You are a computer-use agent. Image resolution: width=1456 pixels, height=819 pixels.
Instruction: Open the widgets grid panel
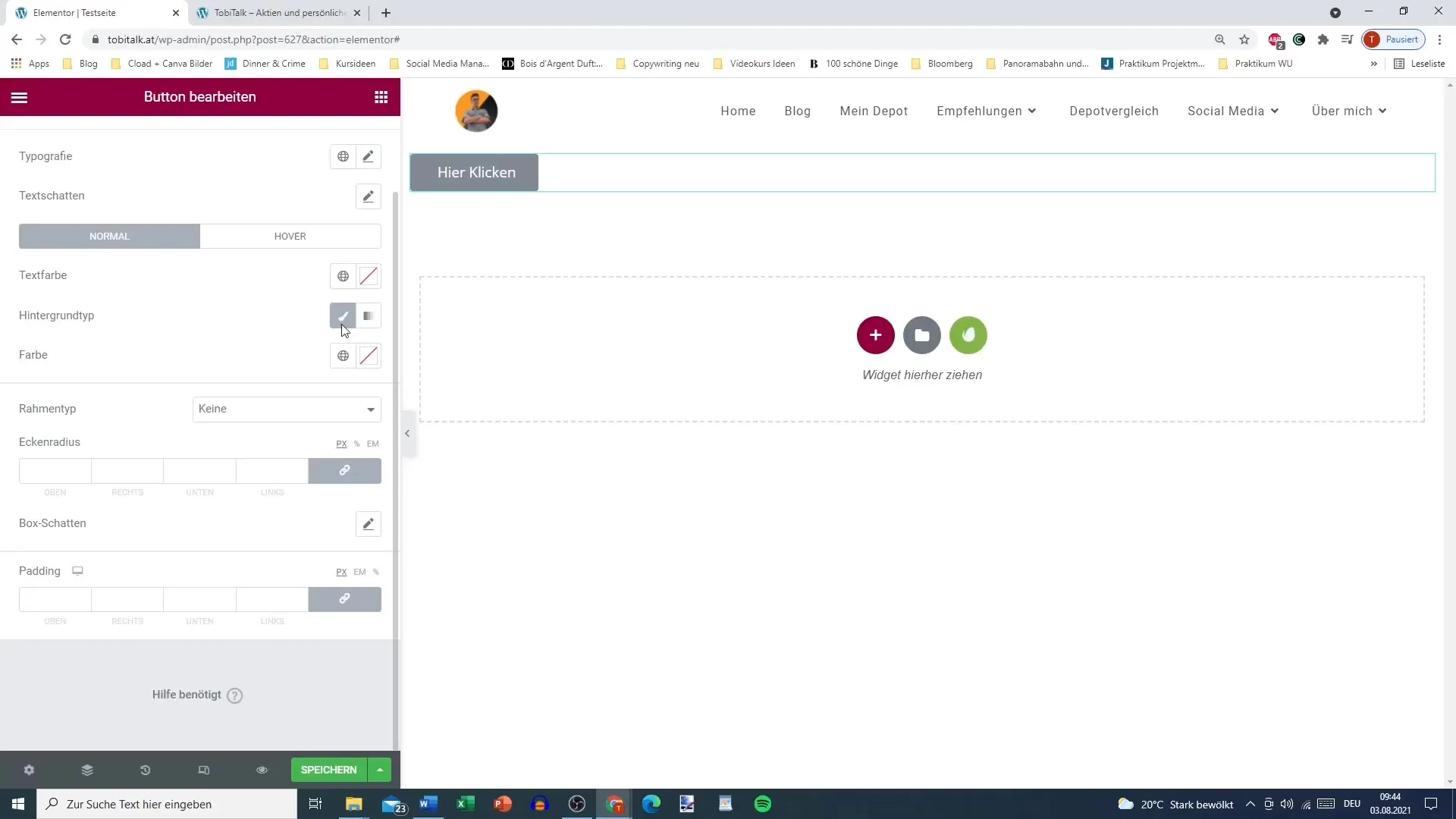381,97
